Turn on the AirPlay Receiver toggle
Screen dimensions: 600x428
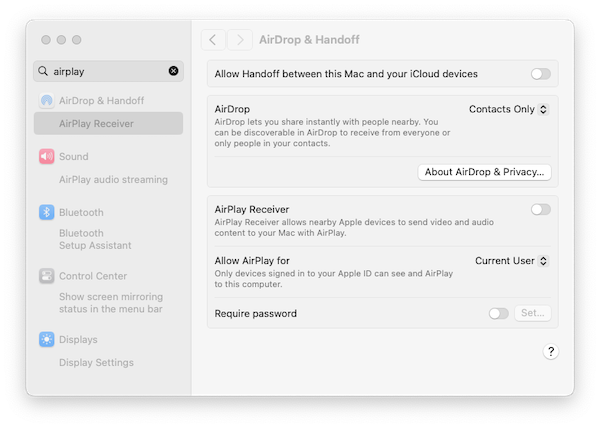pos(540,209)
